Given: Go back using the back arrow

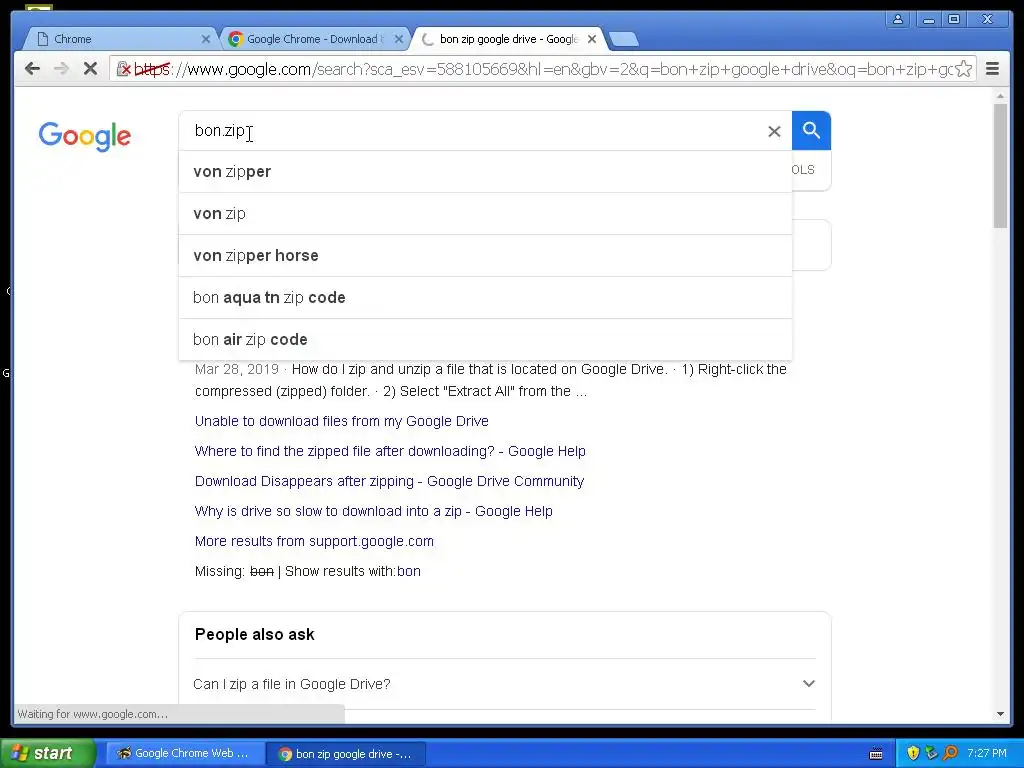Looking at the screenshot, I should 32,69.
